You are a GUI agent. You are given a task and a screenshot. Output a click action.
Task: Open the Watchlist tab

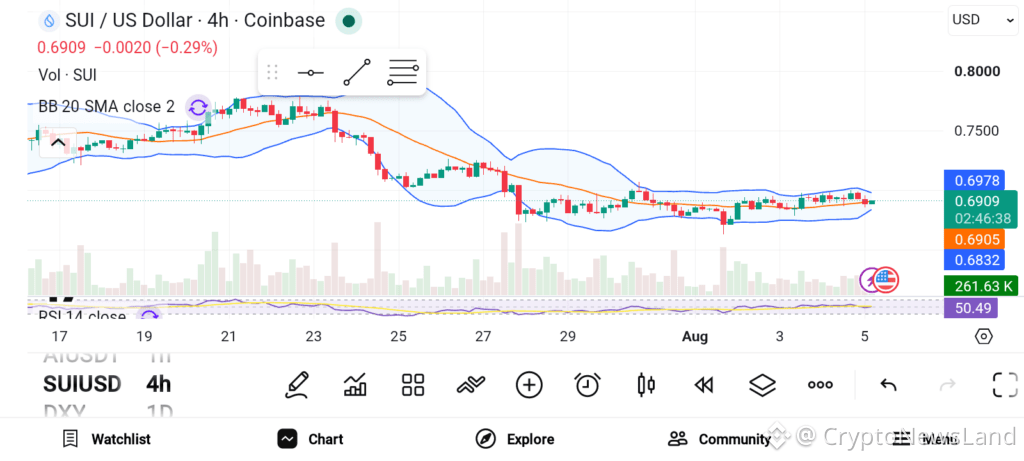coord(106,439)
